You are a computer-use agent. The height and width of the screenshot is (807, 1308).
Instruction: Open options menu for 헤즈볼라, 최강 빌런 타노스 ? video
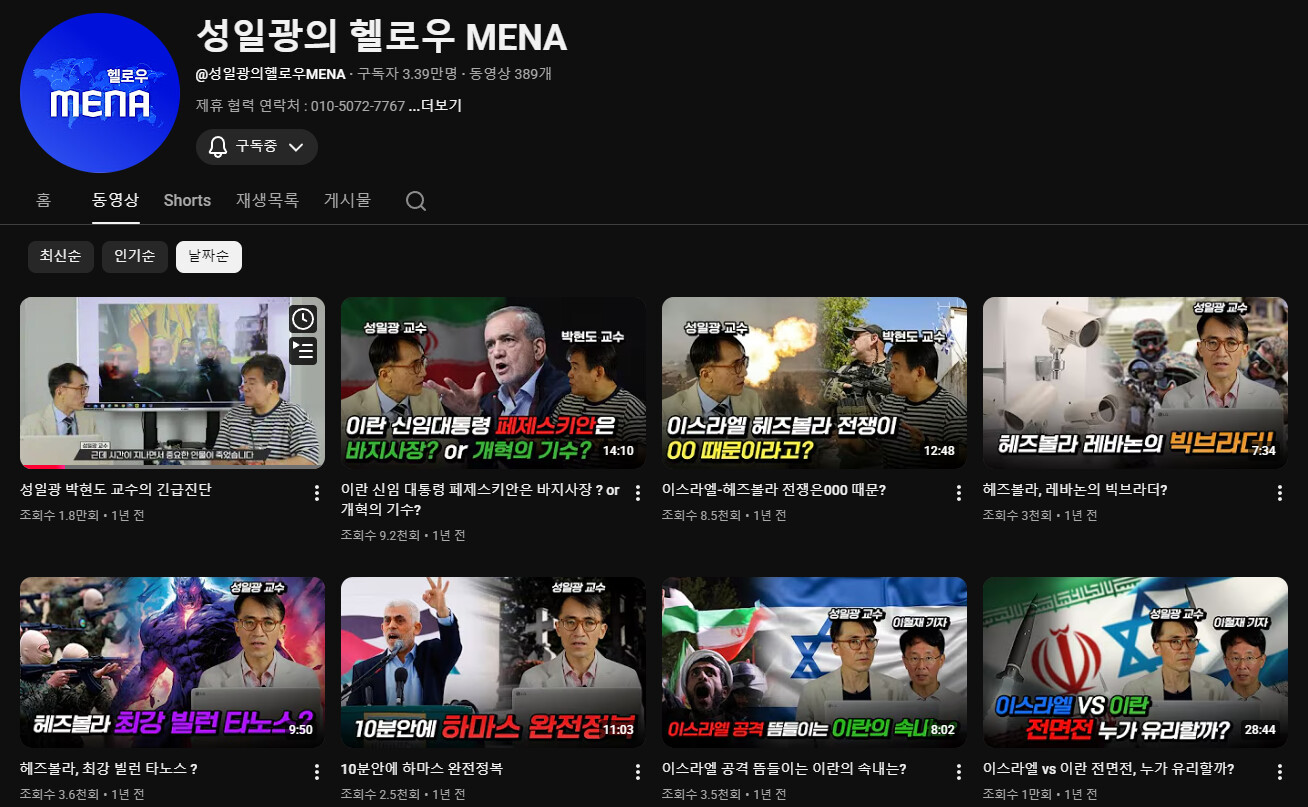coord(317,772)
